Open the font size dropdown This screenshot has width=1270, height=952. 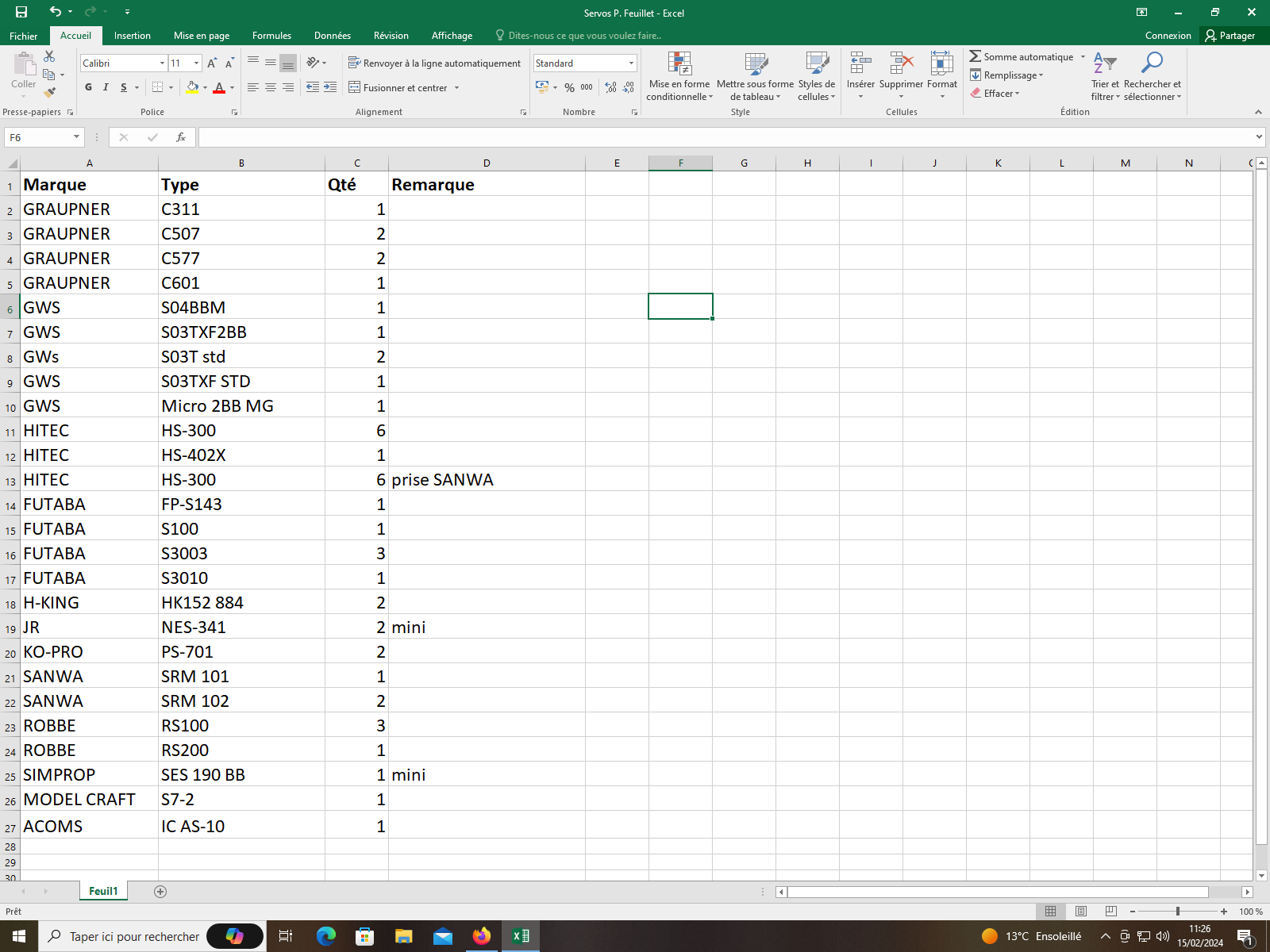click(x=196, y=63)
